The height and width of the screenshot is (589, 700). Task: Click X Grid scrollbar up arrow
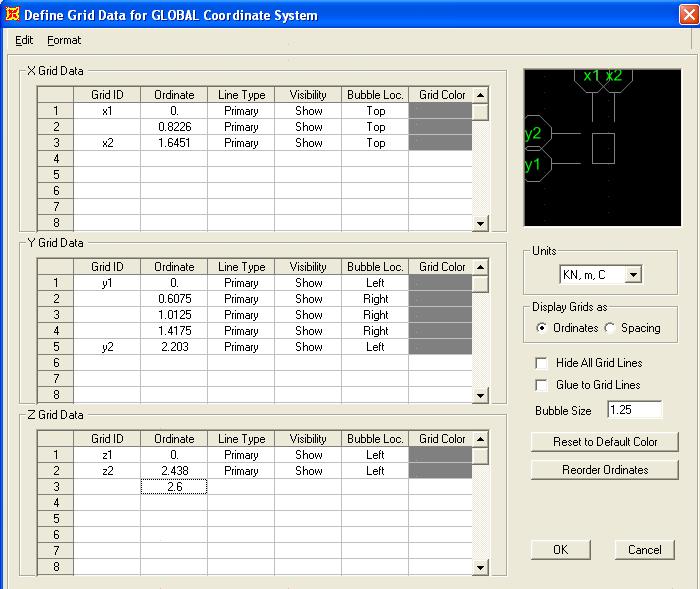(480, 95)
